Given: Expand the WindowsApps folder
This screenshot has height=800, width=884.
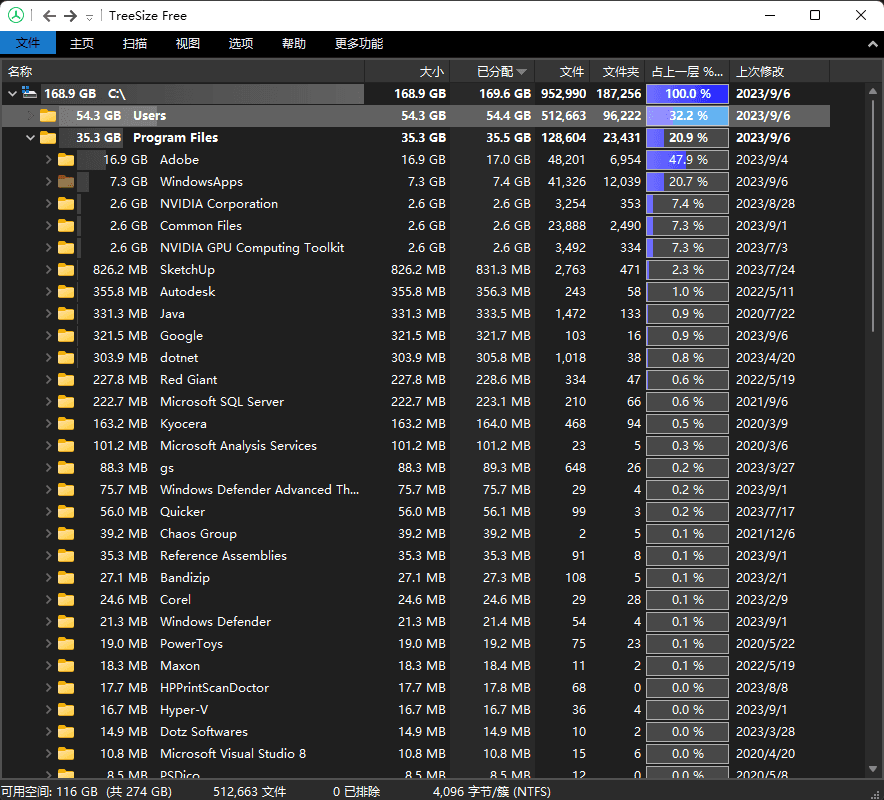Looking at the screenshot, I should [48, 182].
